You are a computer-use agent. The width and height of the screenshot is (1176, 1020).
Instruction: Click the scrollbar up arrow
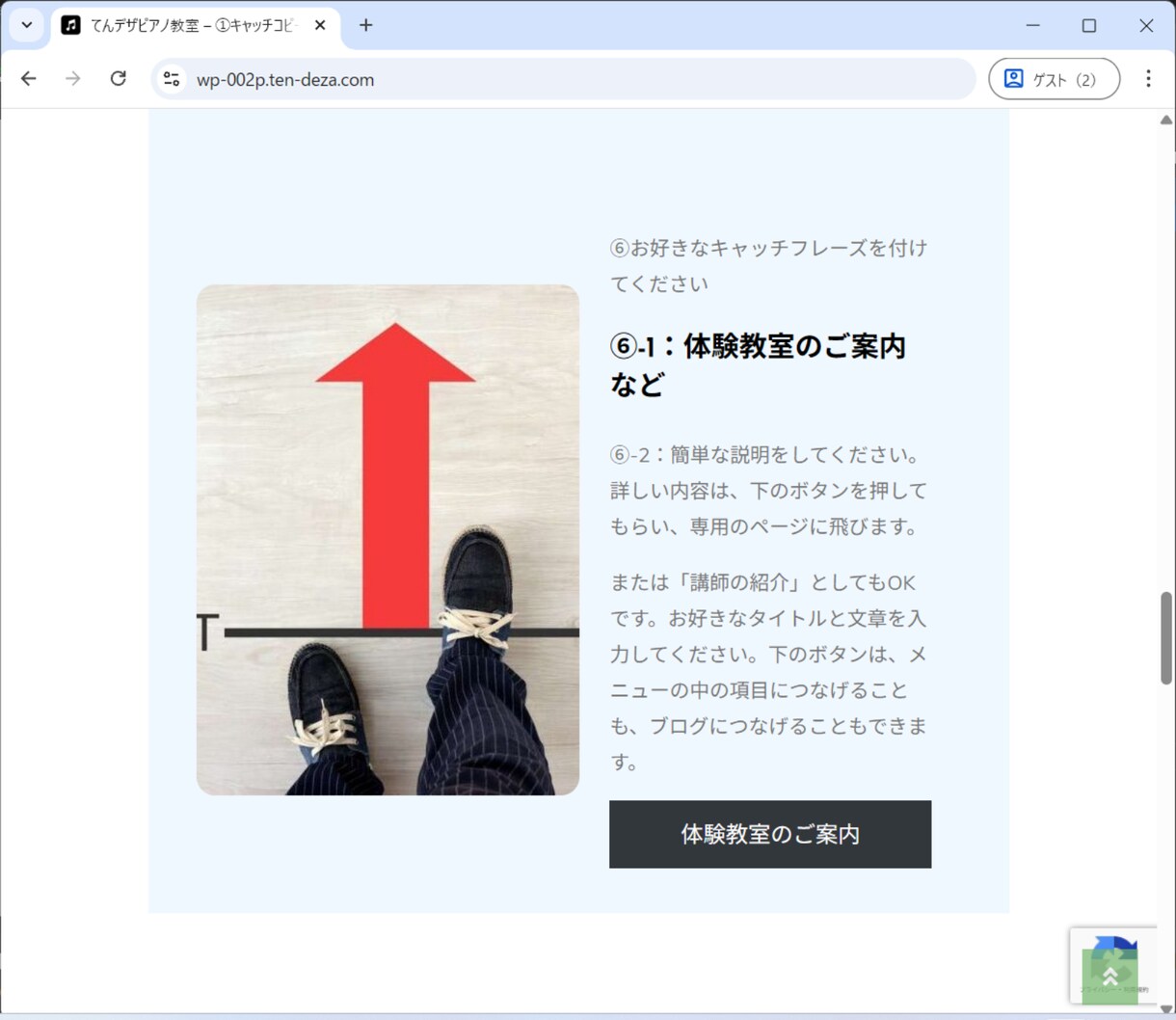click(x=1165, y=121)
